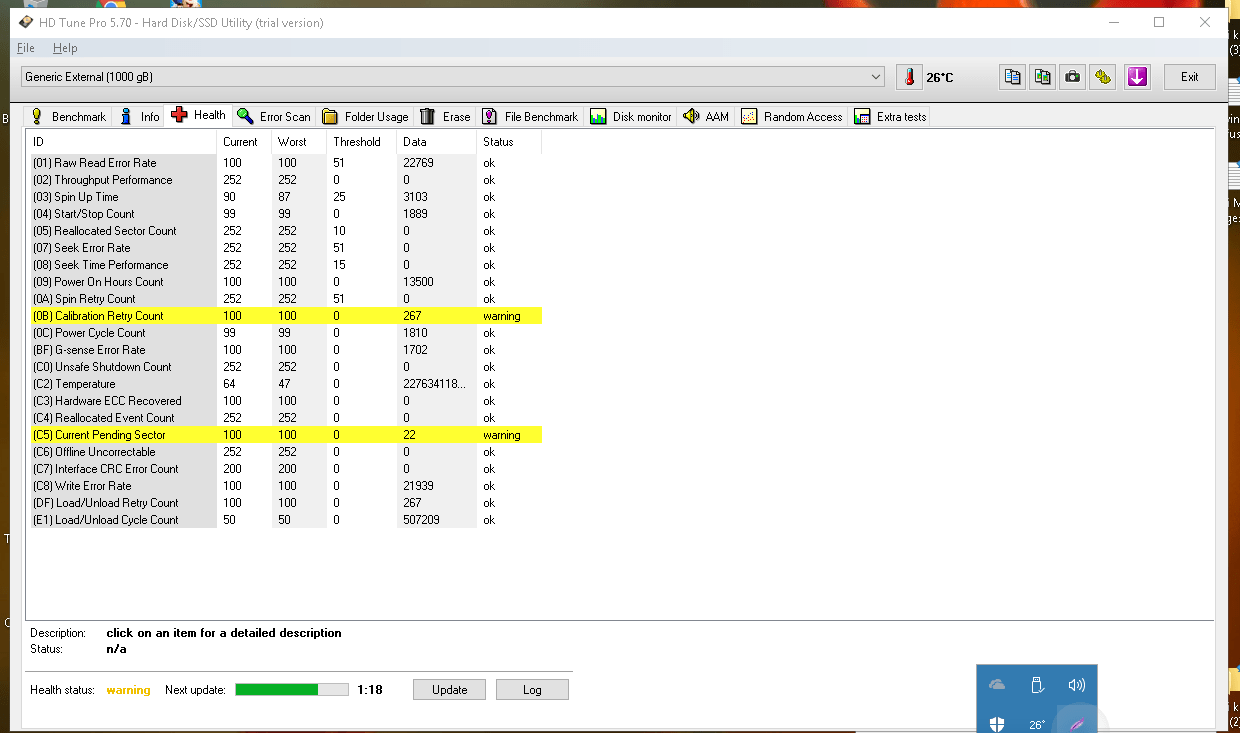This screenshot has width=1240, height=733.
Task: Select the Seek Time Performance row
Action: coord(286,265)
